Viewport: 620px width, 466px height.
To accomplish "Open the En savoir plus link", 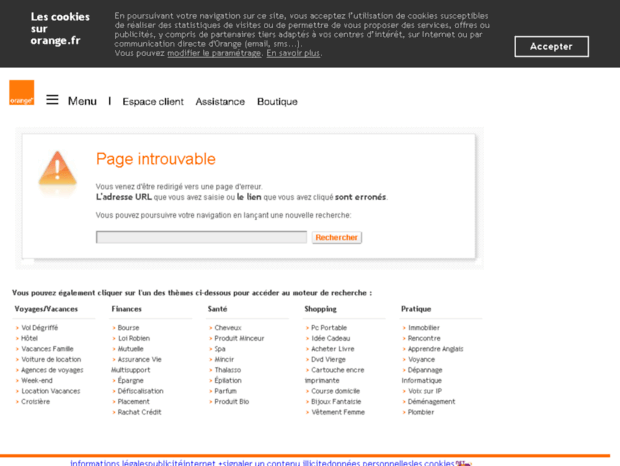I will coord(293,53).
